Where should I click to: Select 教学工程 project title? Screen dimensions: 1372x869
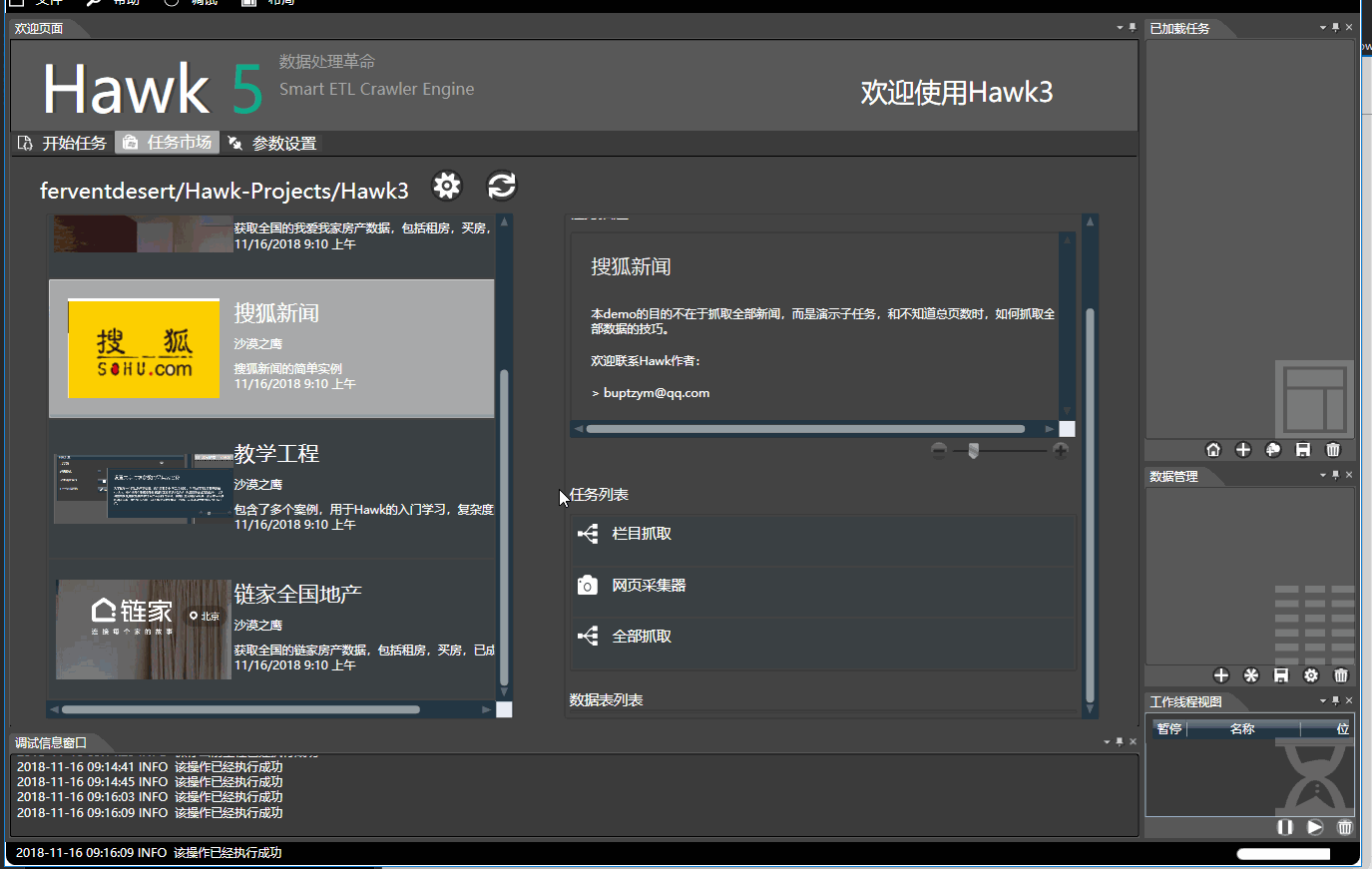[x=276, y=454]
